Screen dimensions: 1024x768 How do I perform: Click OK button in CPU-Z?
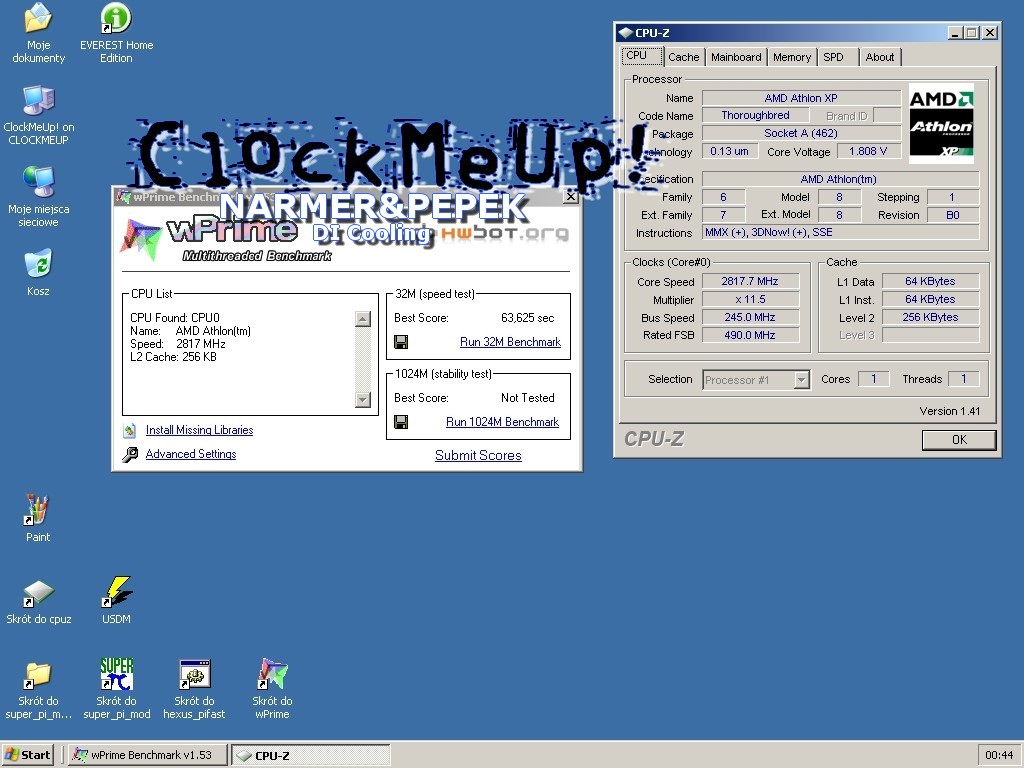click(x=959, y=440)
